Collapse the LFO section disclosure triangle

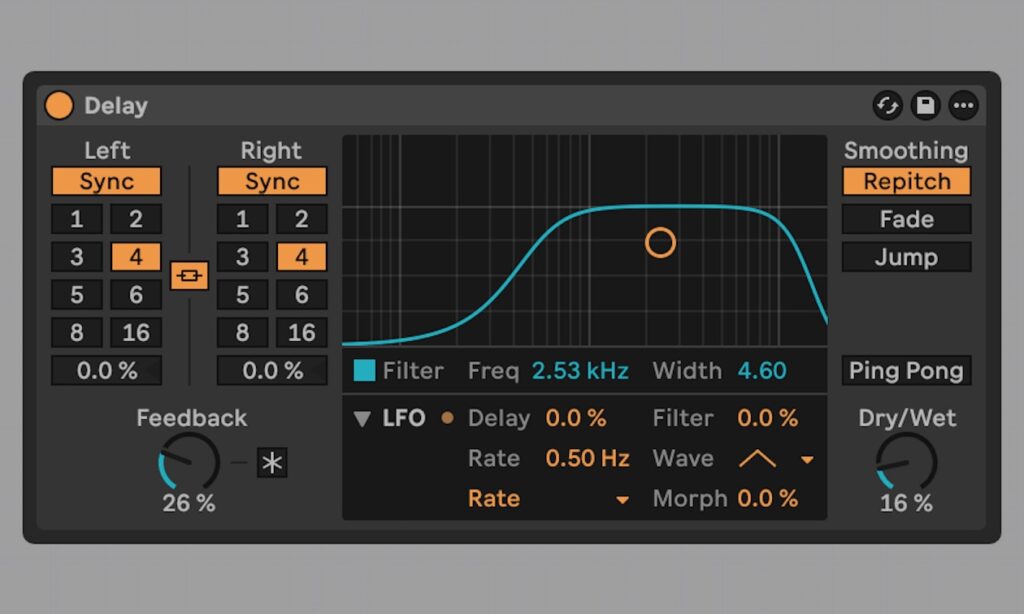(364, 418)
